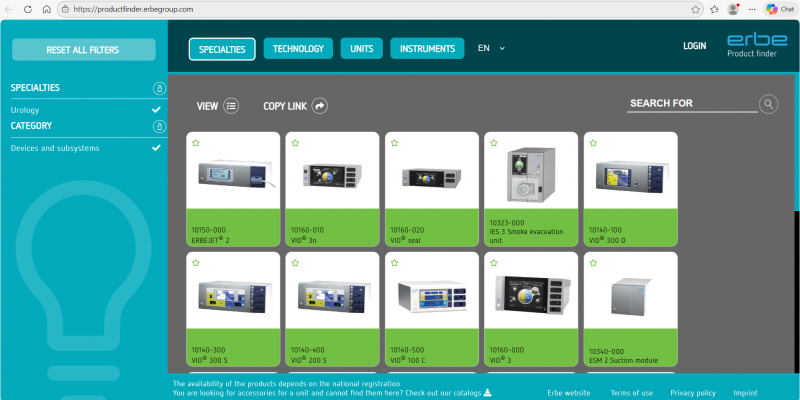The image size is (800, 400).
Task: Click the erbe Product finder logo
Action: click(757, 45)
